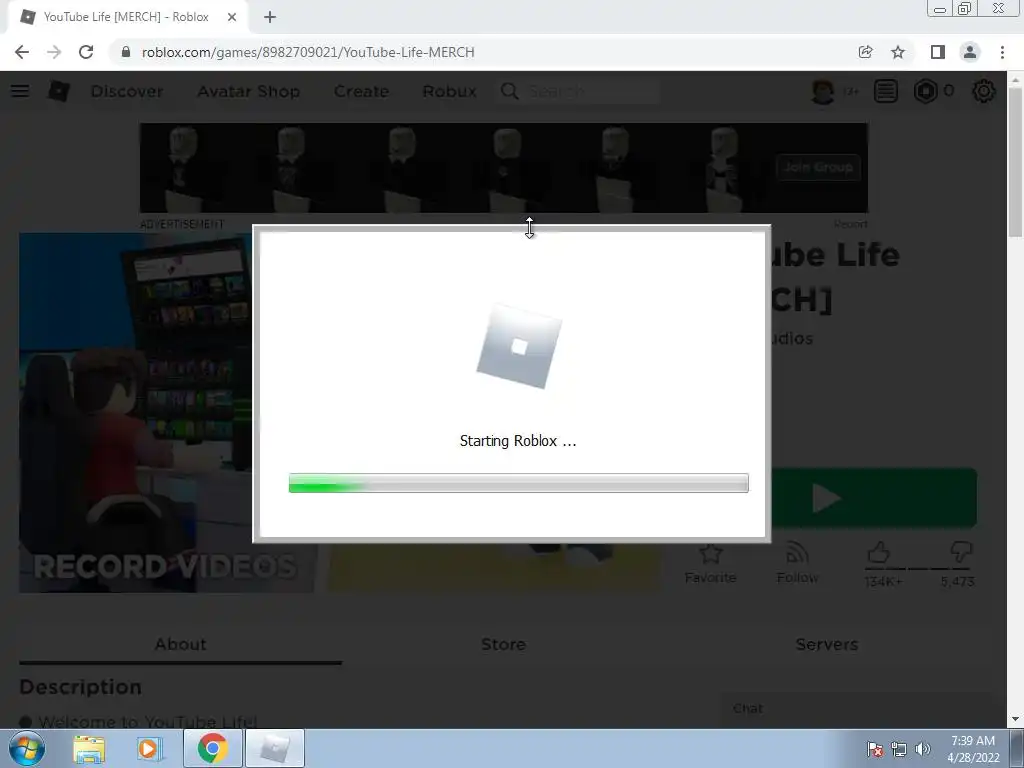This screenshot has width=1024, height=768.
Task: Open the Avatar Shop page
Action: coord(249,91)
